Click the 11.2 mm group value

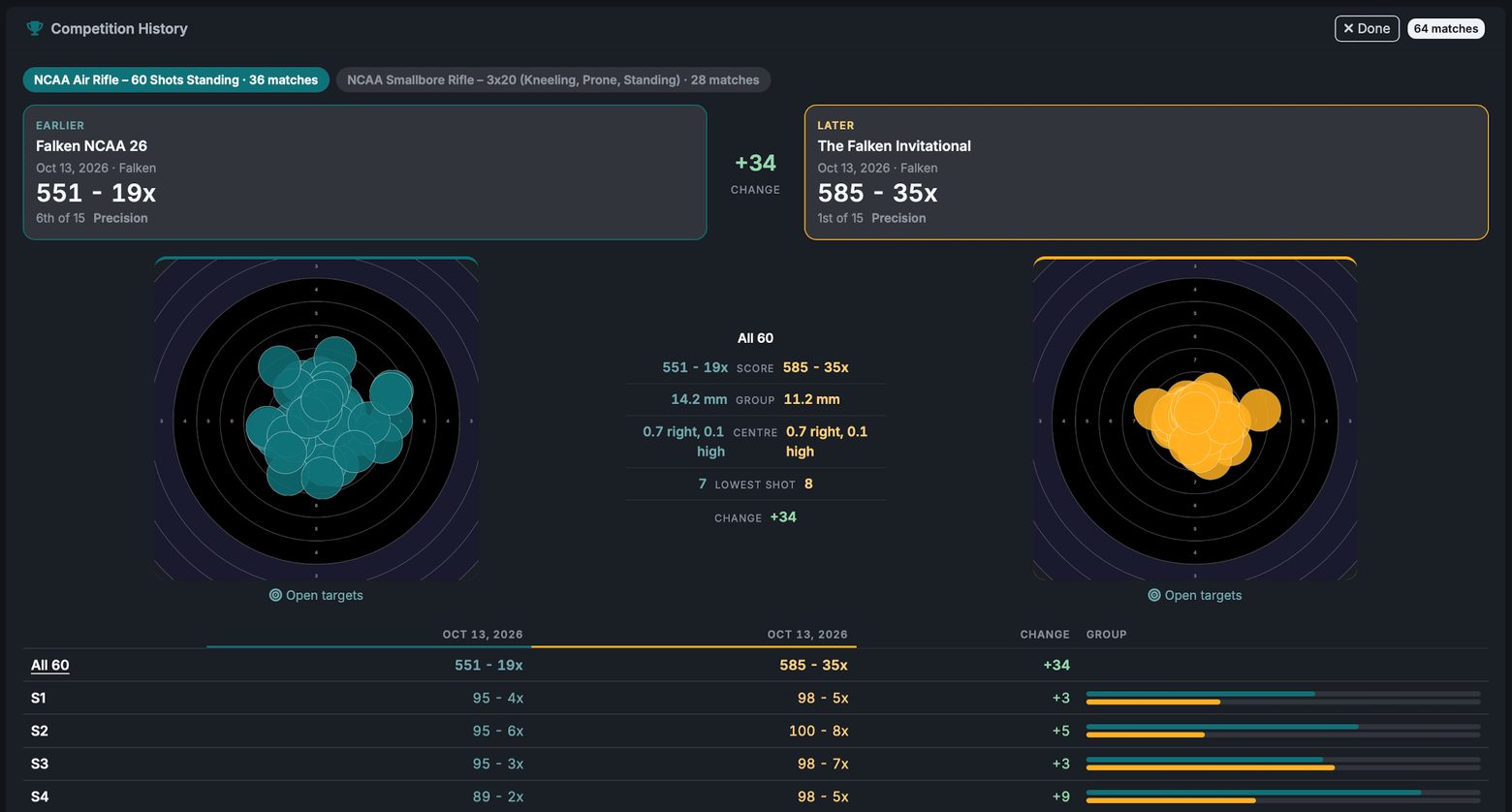click(812, 399)
